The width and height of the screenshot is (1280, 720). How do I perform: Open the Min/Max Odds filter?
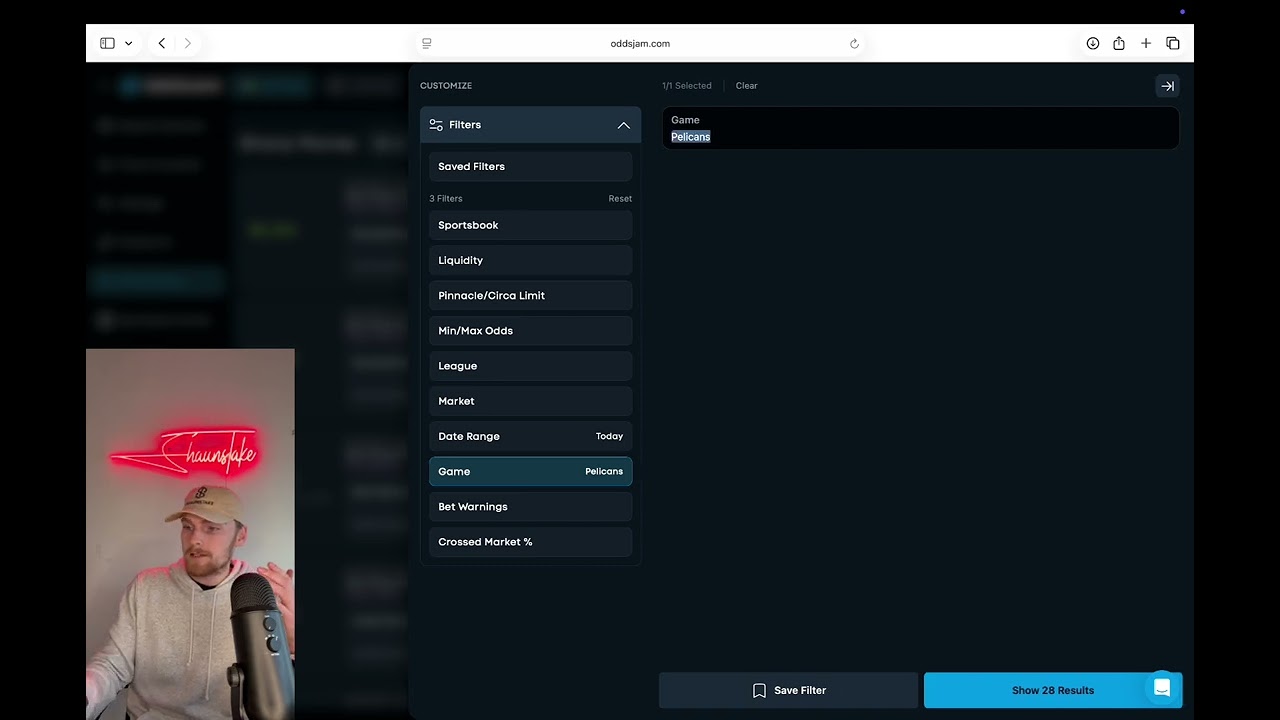coord(531,330)
